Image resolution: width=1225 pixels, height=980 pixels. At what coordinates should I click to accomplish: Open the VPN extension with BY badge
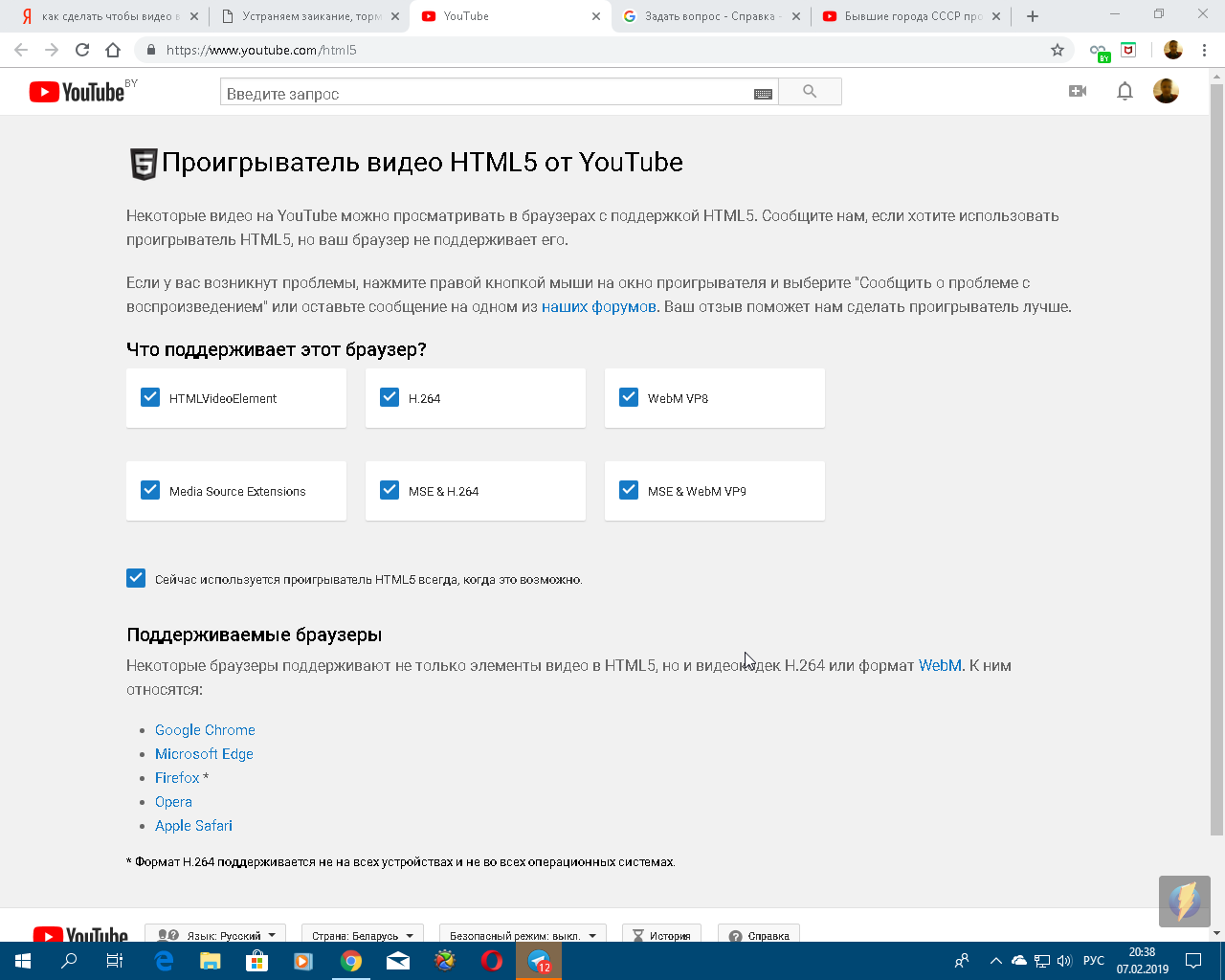pos(1100,51)
